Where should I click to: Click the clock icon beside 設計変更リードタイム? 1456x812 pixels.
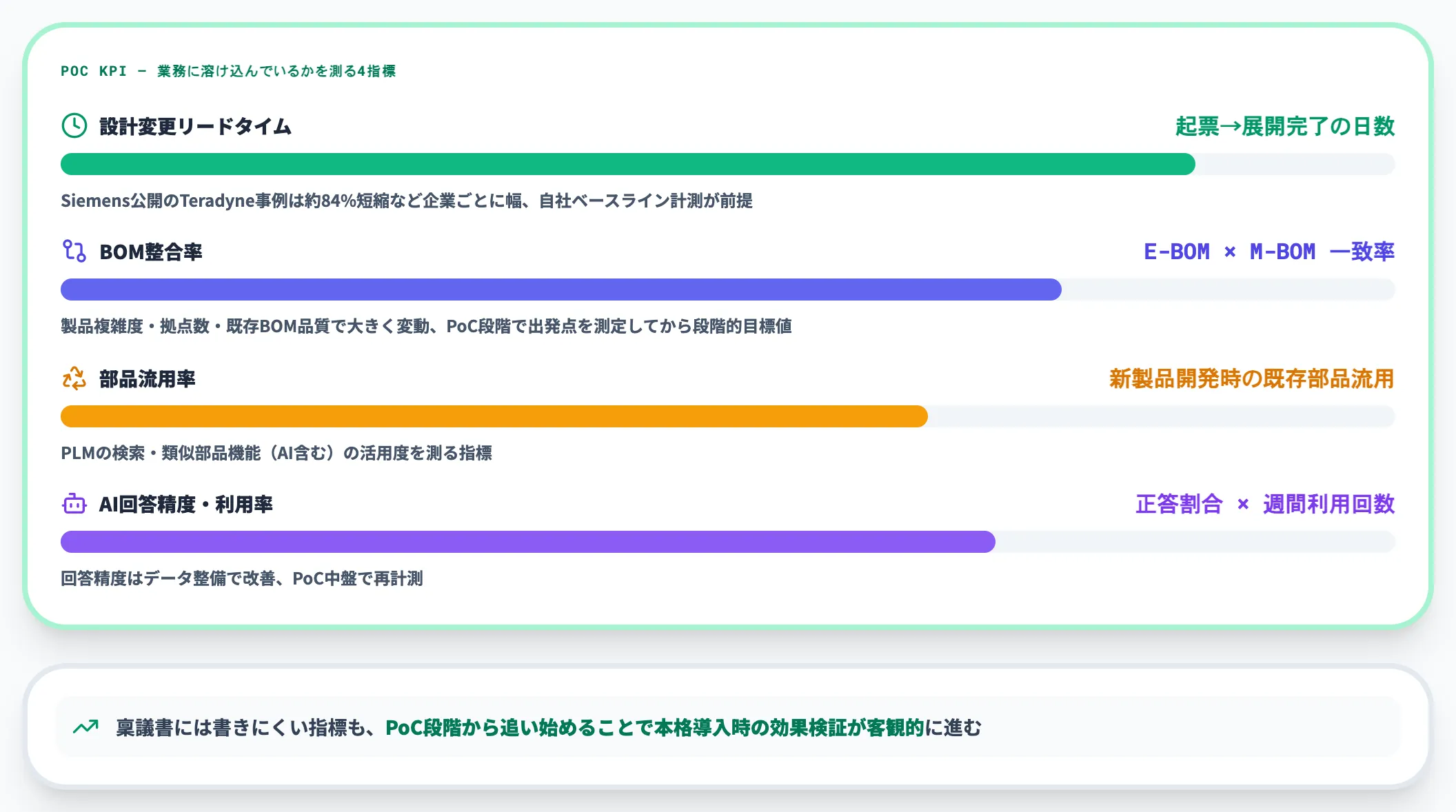pyautogui.click(x=74, y=126)
